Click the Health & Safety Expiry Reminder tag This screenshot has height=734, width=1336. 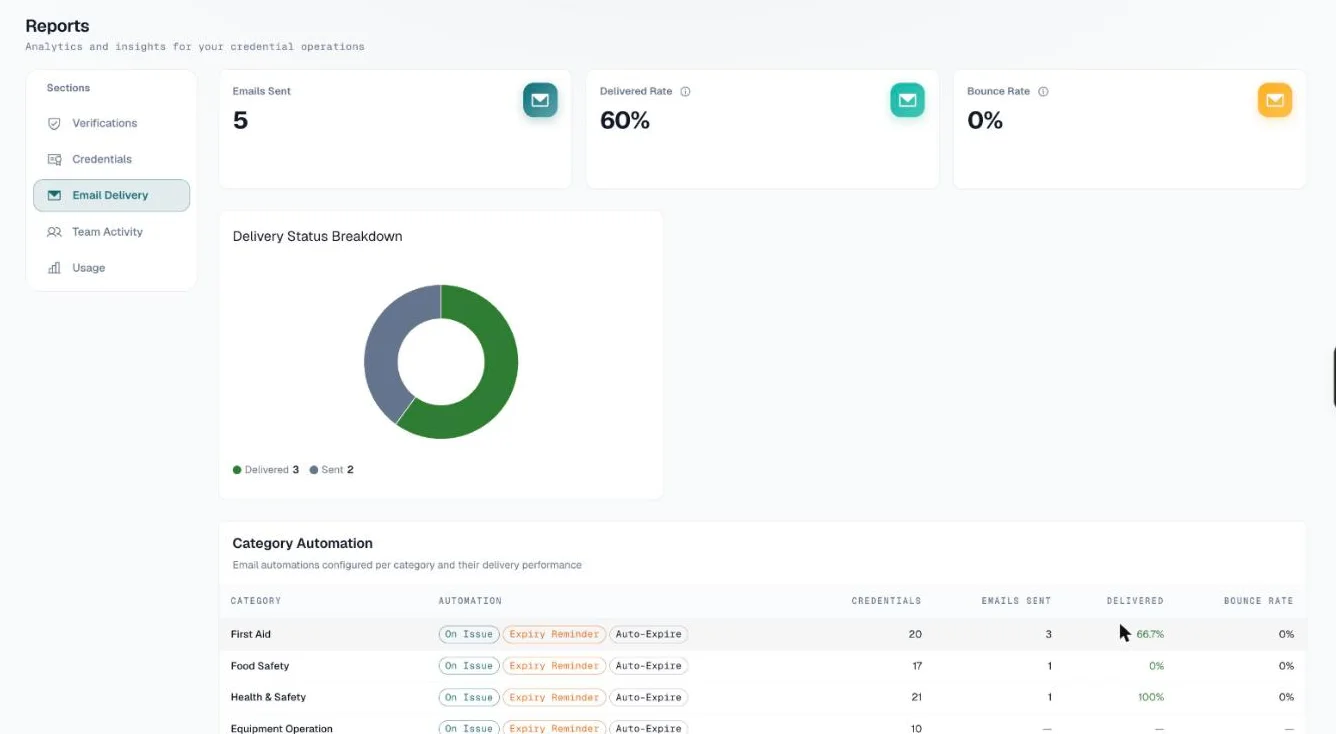tap(554, 697)
